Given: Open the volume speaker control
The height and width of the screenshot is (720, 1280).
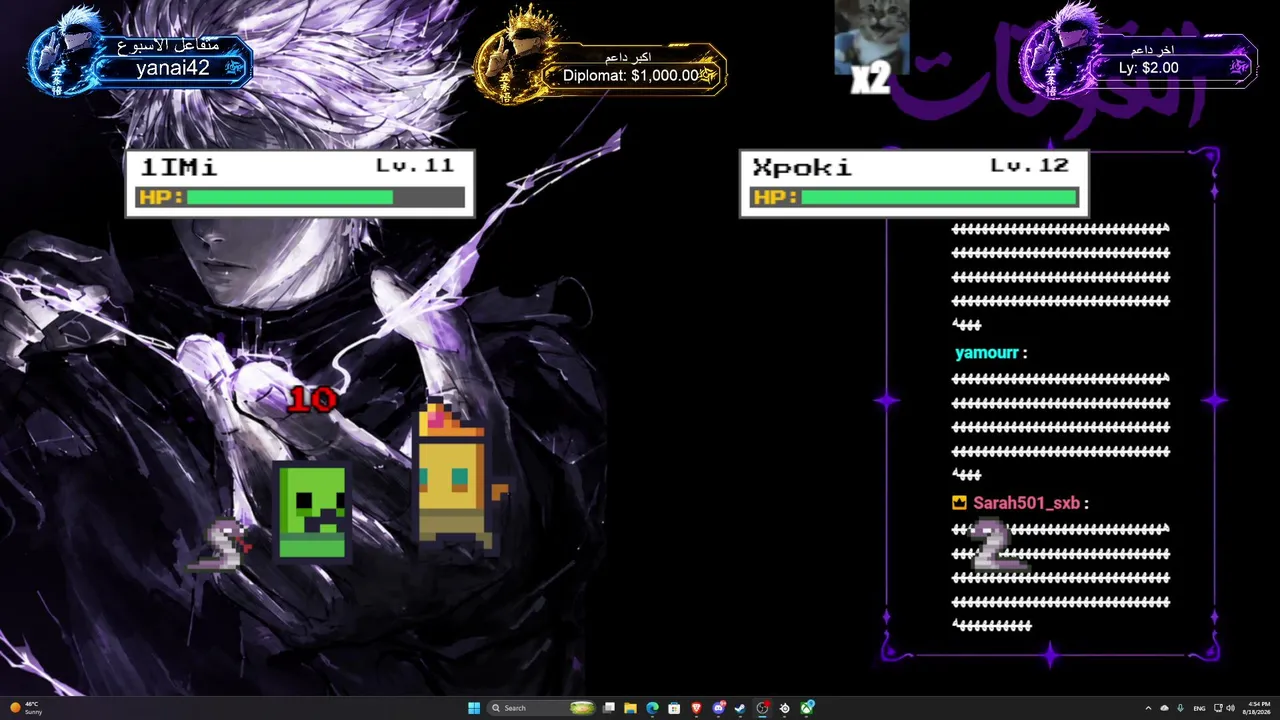Looking at the screenshot, I should (x=1230, y=708).
